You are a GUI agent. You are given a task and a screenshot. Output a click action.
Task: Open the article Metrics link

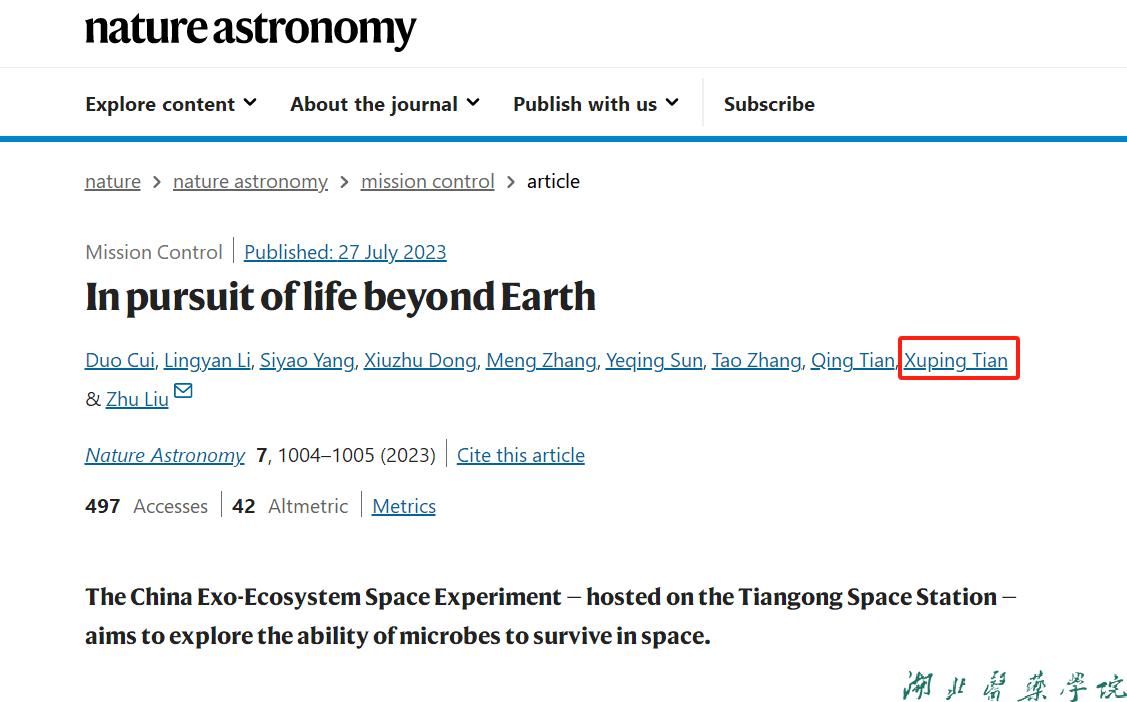click(x=404, y=506)
